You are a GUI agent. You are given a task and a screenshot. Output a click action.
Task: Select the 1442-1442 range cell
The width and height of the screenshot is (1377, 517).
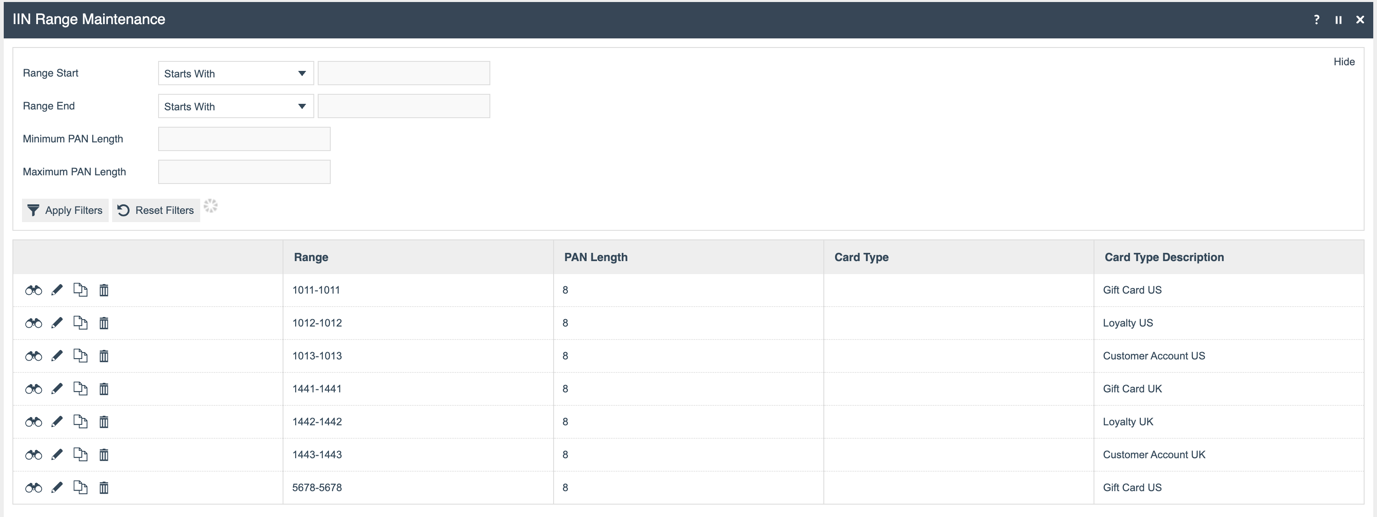[418, 422]
